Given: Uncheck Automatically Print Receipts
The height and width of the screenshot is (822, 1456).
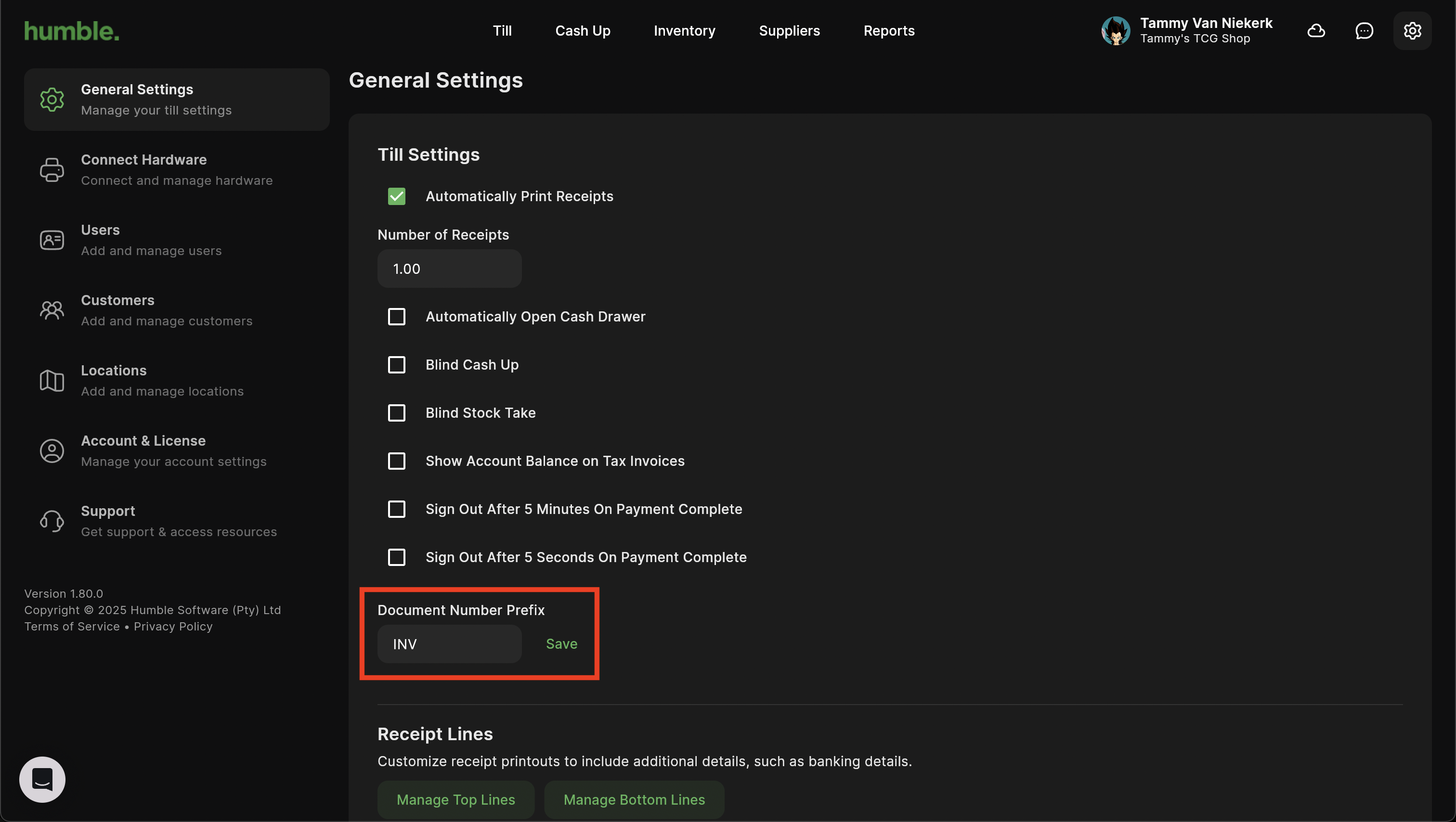Looking at the screenshot, I should pos(397,196).
